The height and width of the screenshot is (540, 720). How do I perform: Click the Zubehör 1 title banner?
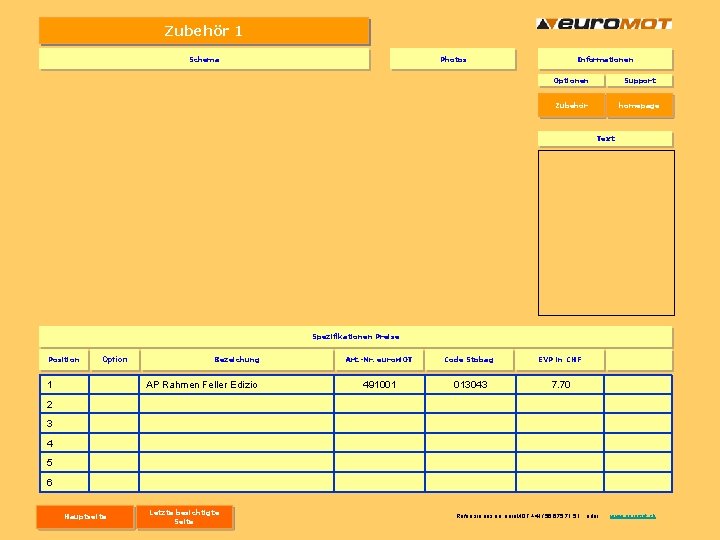pos(204,31)
